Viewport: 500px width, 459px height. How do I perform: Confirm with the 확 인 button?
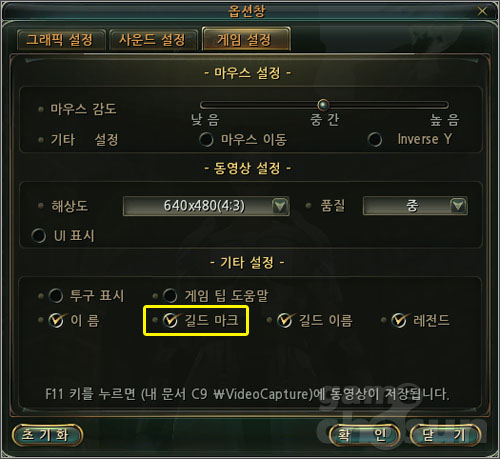(x=364, y=435)
